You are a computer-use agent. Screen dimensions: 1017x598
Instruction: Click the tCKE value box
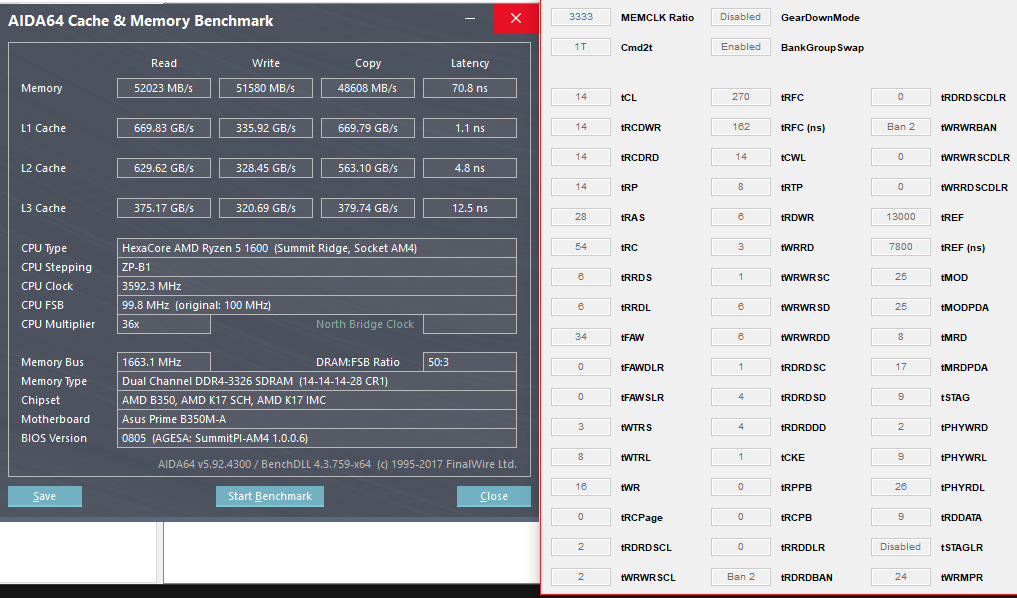(x=741, y=457)
